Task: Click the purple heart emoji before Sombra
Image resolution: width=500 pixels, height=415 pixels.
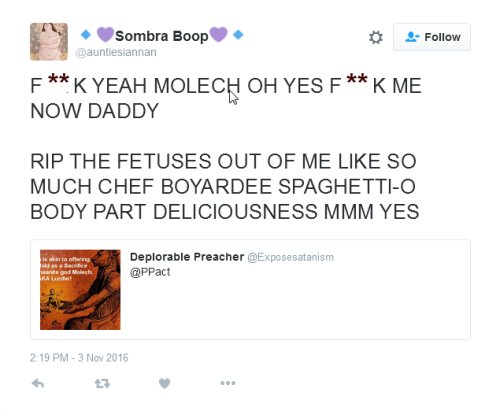Action: pyautogui.click(x=105, y=34)
